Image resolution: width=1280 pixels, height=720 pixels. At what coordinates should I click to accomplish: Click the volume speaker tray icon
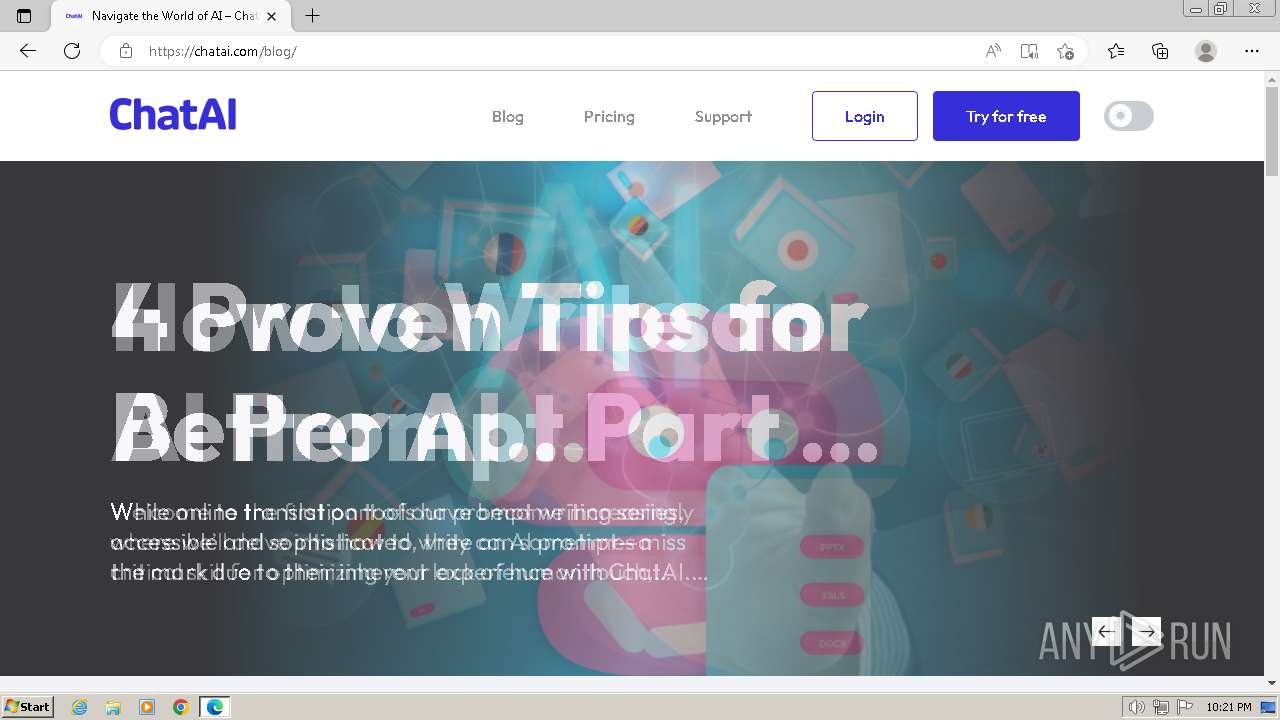(1137, 707)
